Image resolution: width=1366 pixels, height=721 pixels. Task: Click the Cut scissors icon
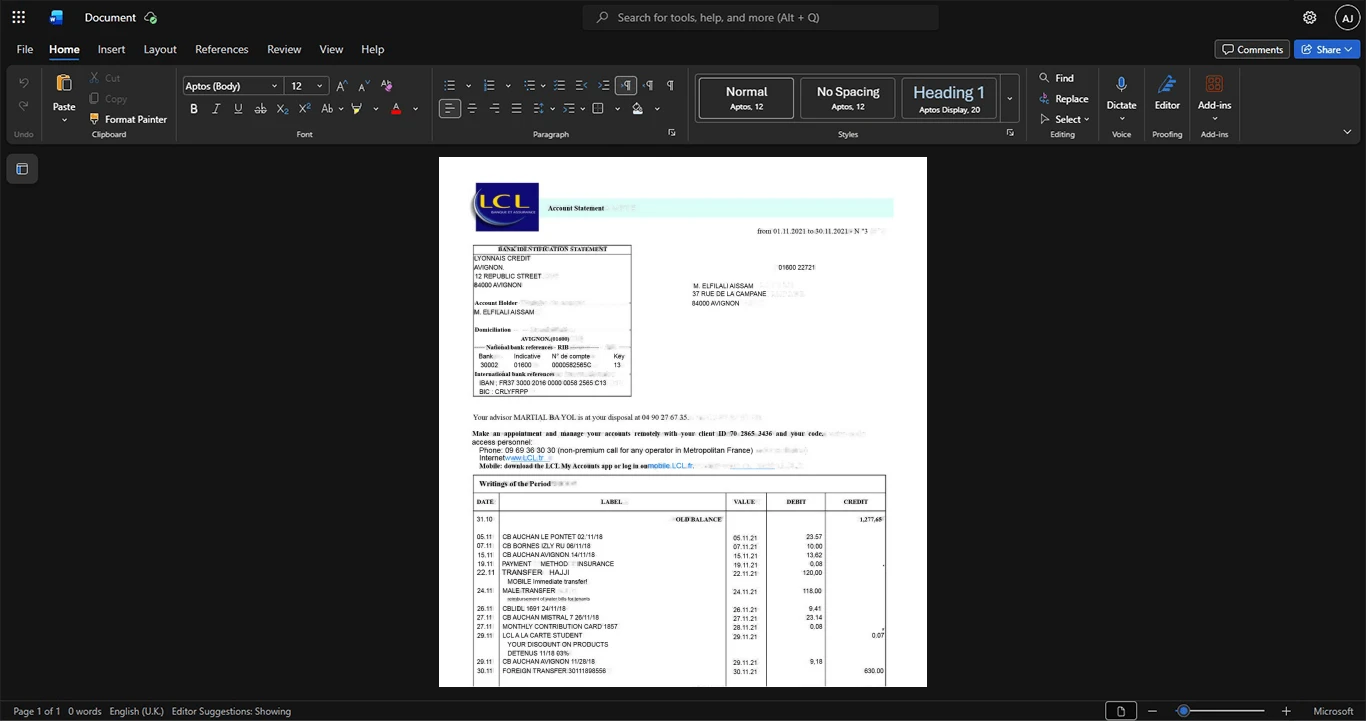[95, 77]
